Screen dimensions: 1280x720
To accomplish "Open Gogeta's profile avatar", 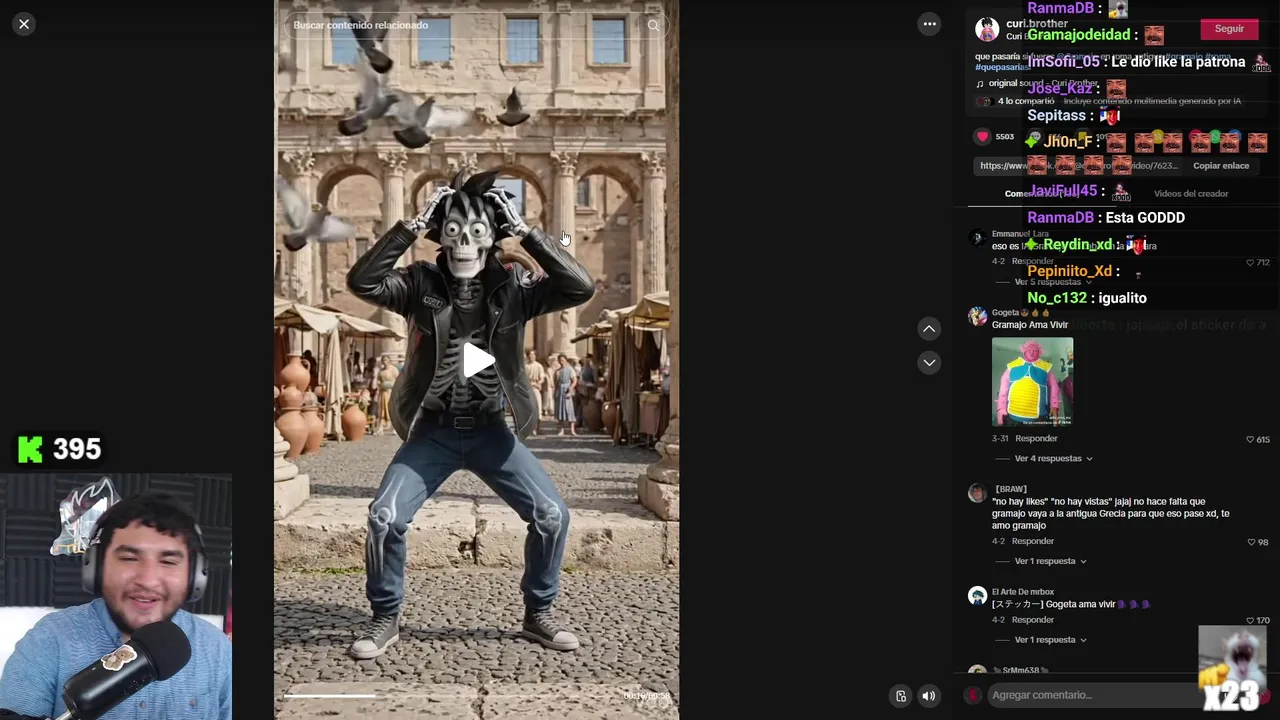I will pos(977,317).
